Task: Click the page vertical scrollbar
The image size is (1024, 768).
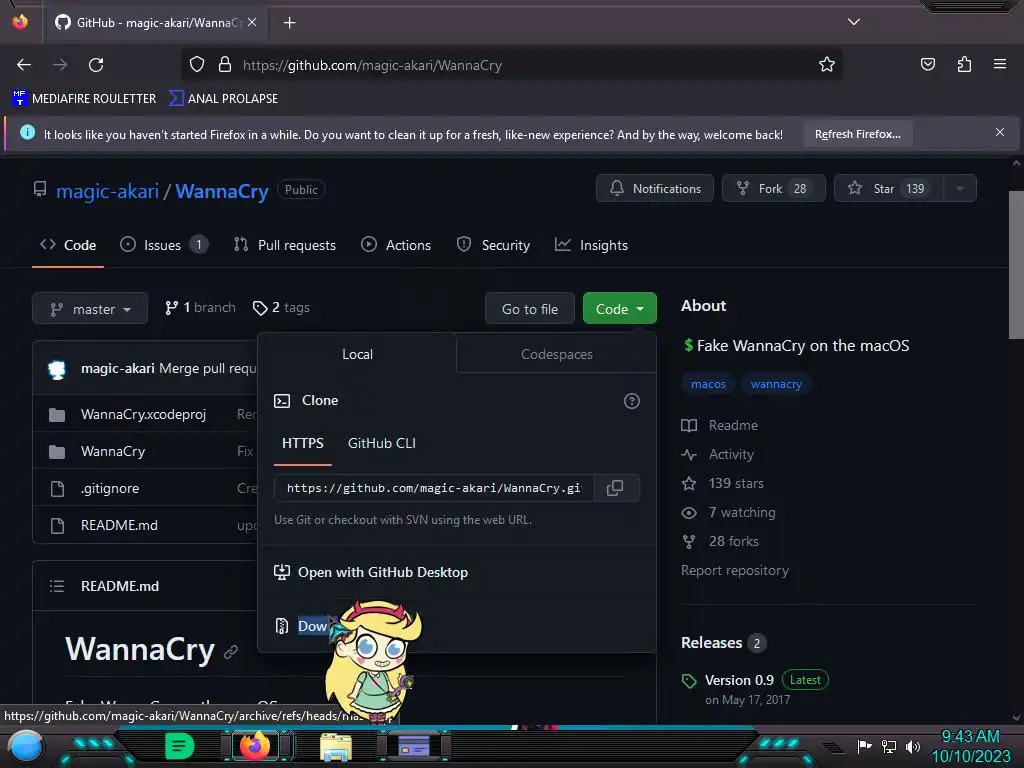Action: [1016, 264]
